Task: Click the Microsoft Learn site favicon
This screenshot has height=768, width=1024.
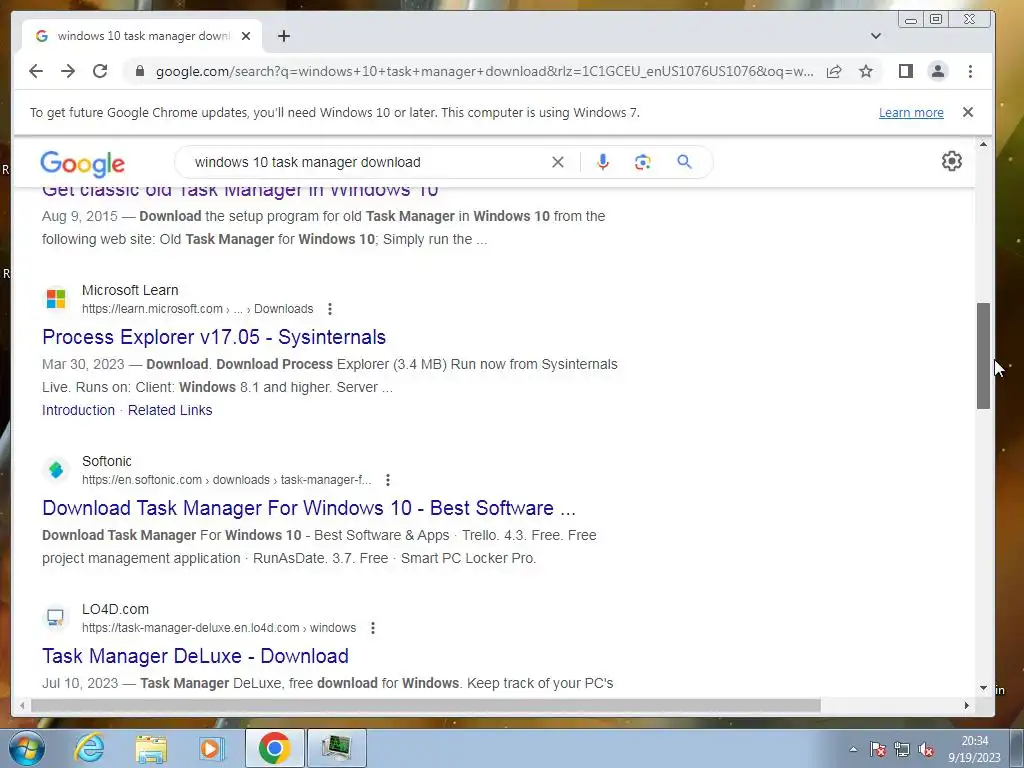Action: tap(56, 299)
